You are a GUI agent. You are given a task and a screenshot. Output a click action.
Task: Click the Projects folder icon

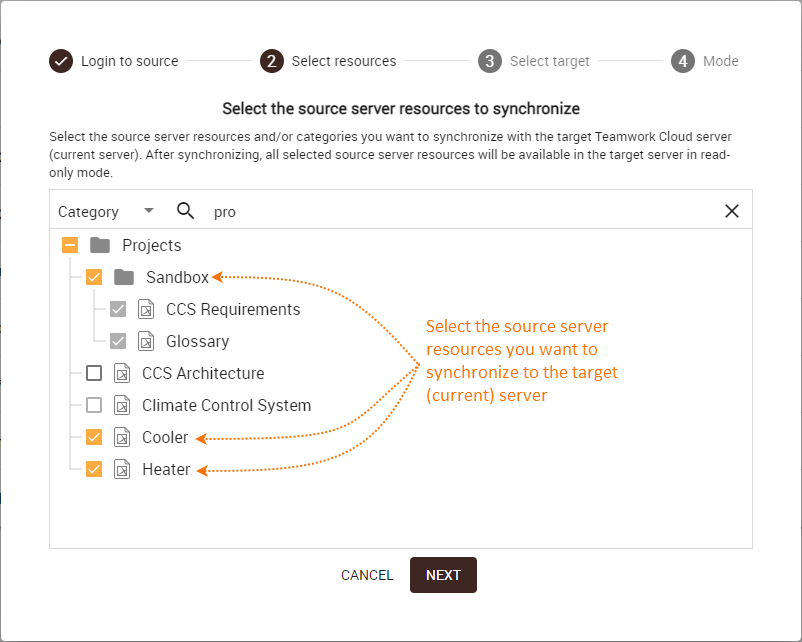point(99,245)
